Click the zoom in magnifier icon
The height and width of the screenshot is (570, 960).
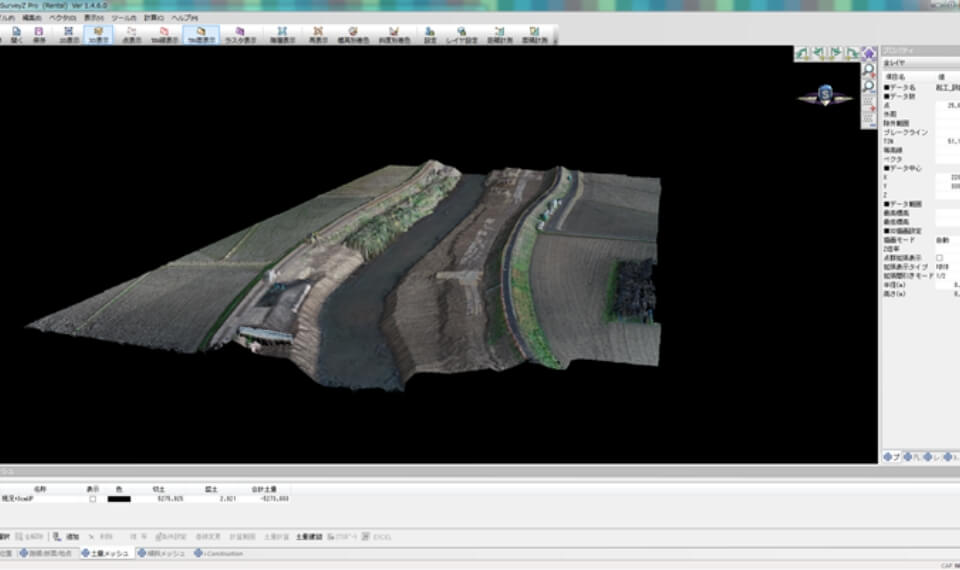click(868, 70)
